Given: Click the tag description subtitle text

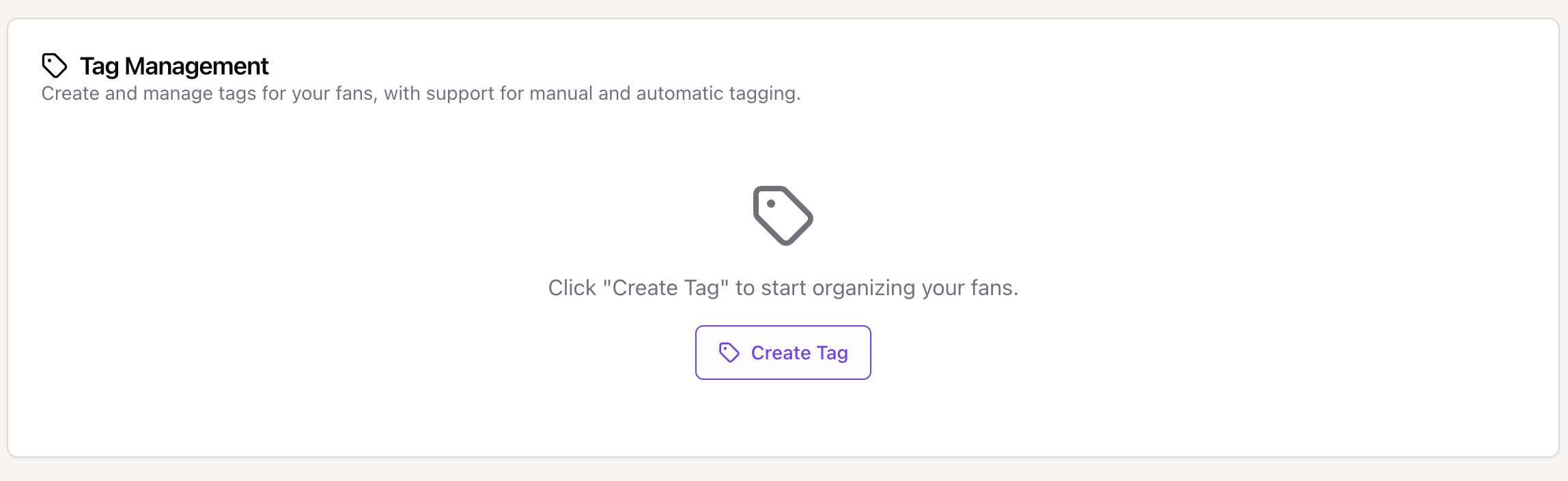Looking at the screenshot, I should click(421, 94).
